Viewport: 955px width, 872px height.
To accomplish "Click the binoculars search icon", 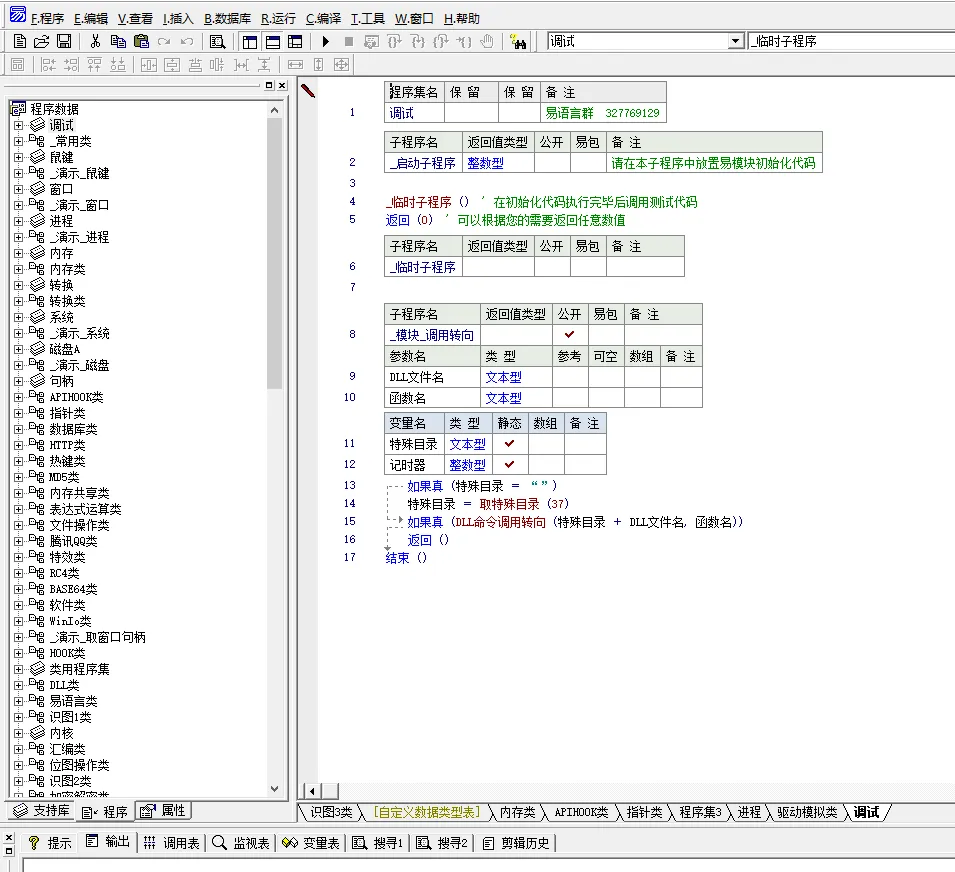I will click(x=518, y=41).
